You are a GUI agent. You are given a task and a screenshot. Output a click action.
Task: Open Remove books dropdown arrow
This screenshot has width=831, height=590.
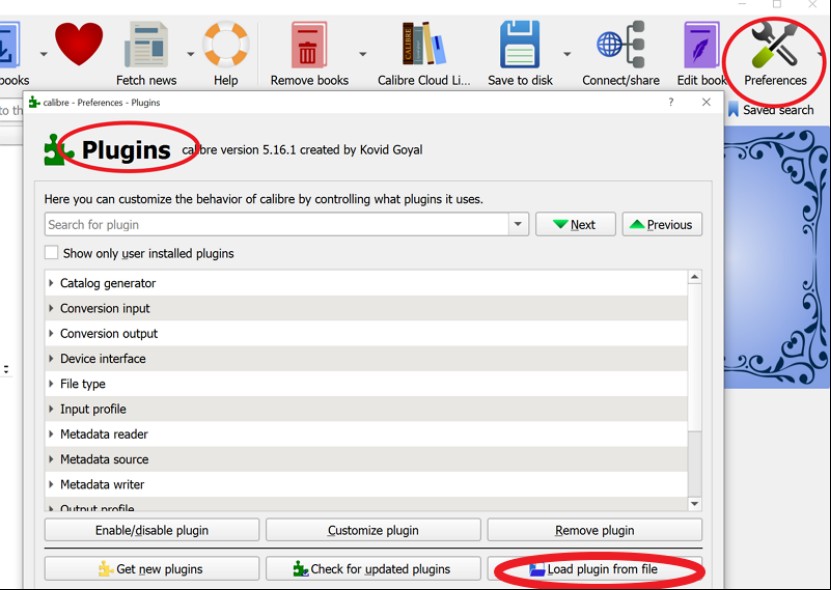[x=363, y=54]
